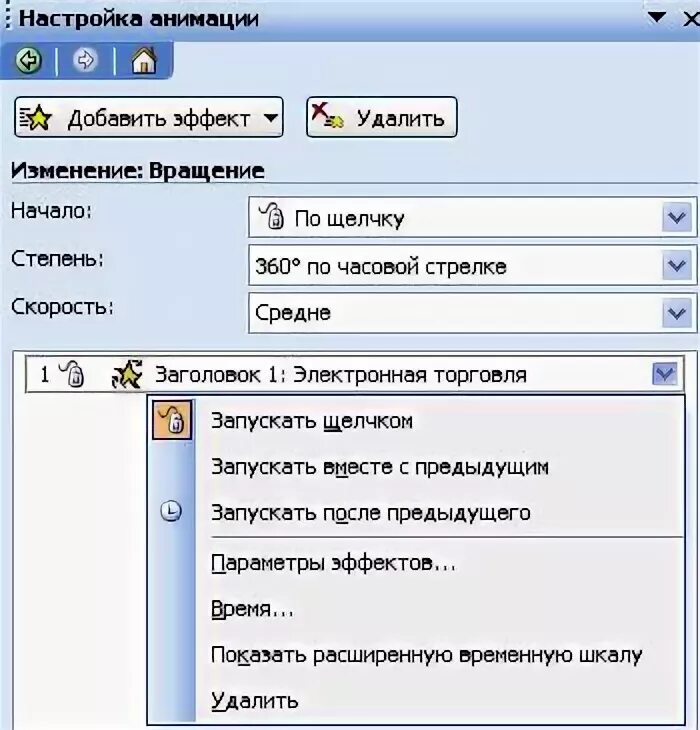Click the star icon on Добавить эффект
This screenshot has width=700, height=730.
(36, 118)
